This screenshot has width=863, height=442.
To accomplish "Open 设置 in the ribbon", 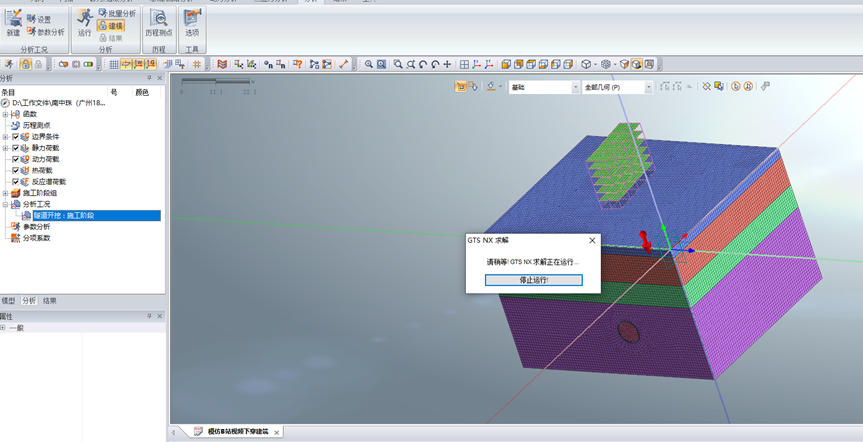I will pos(39,19).
